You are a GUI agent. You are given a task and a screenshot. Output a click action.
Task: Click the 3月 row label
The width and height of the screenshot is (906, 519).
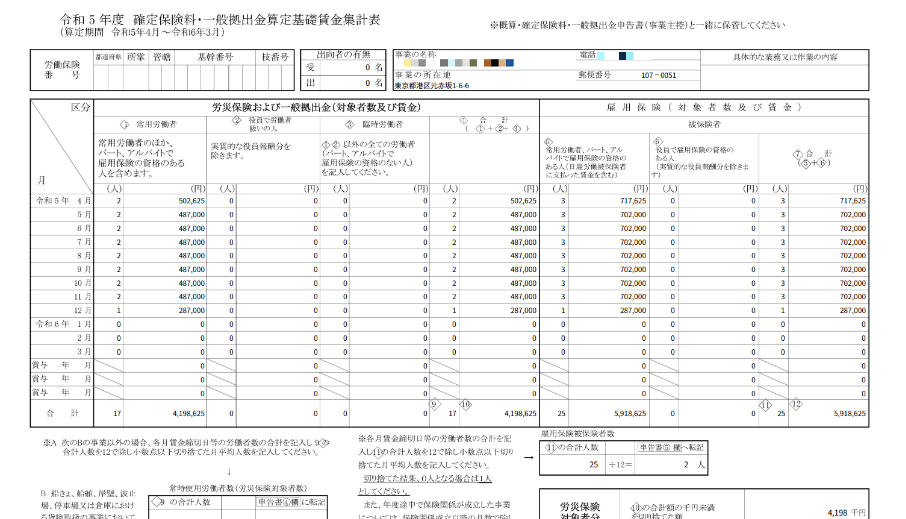click(84, 351)
